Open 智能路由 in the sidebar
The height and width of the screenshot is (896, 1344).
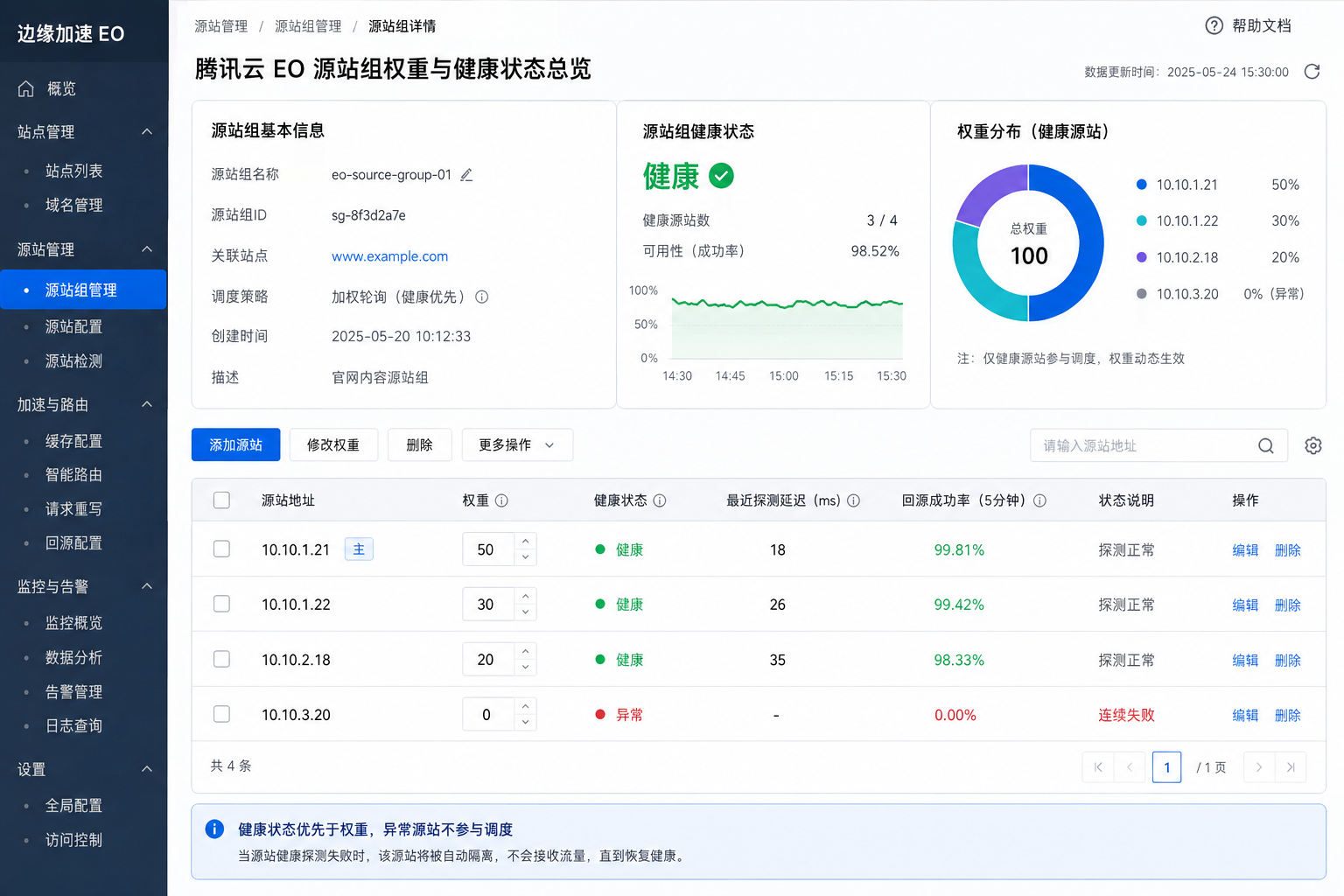pos(74,474)
